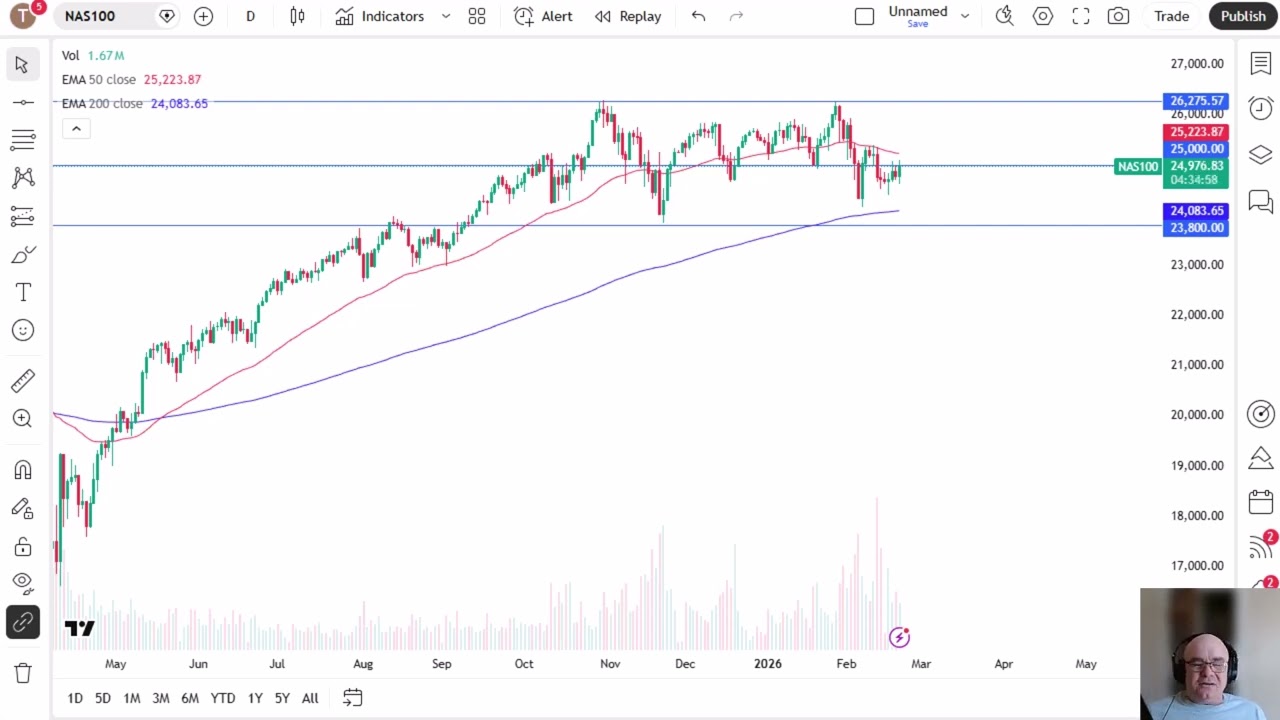The width and height of the screenshot is (1280, 720).
Task: Undo the last chart action
Action: click(698, 16)
